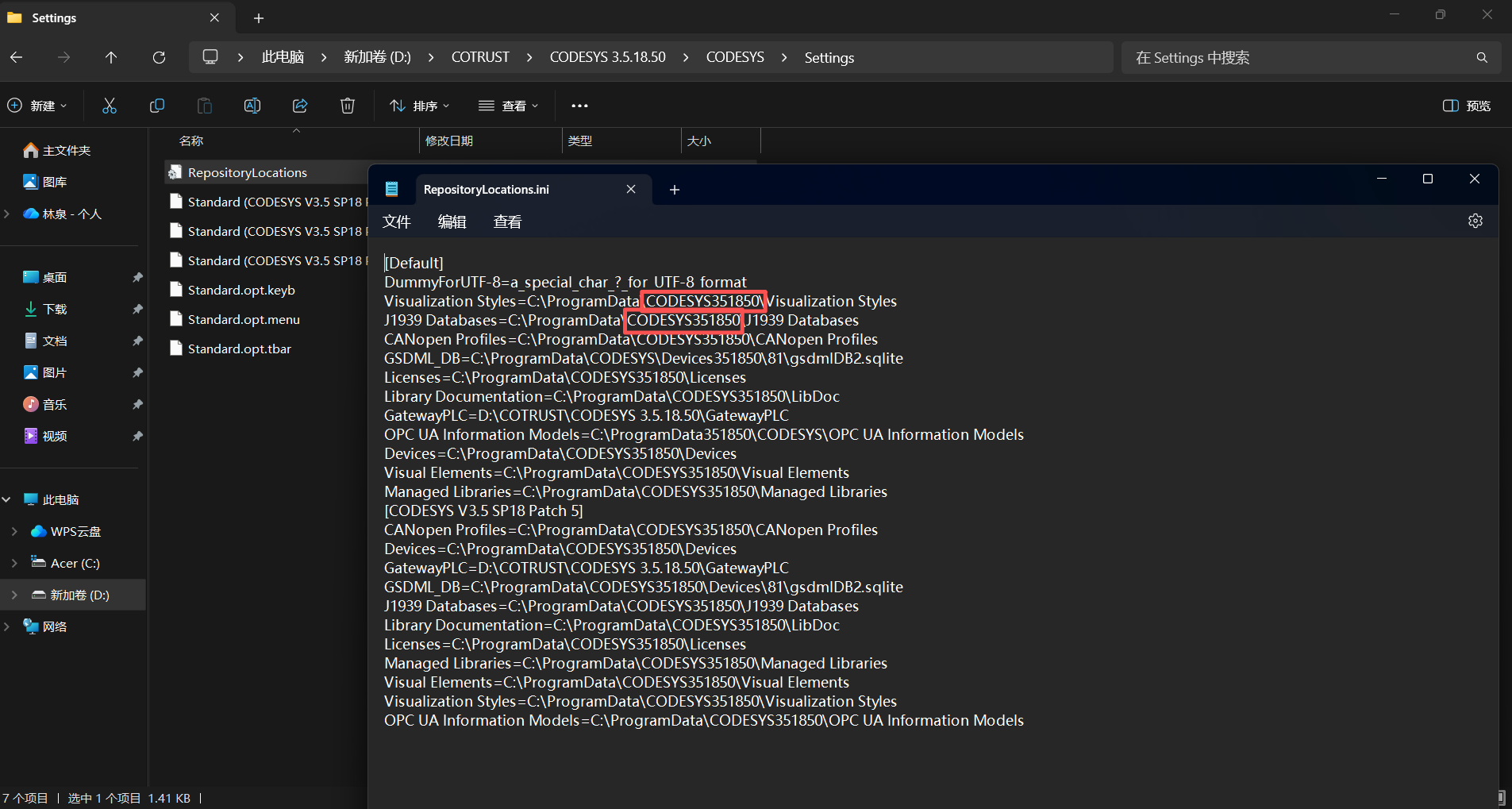Expand the 新加卷 (D:) drive node
The width and height of the screenshot is (1512, 809).
pos(14,595)
